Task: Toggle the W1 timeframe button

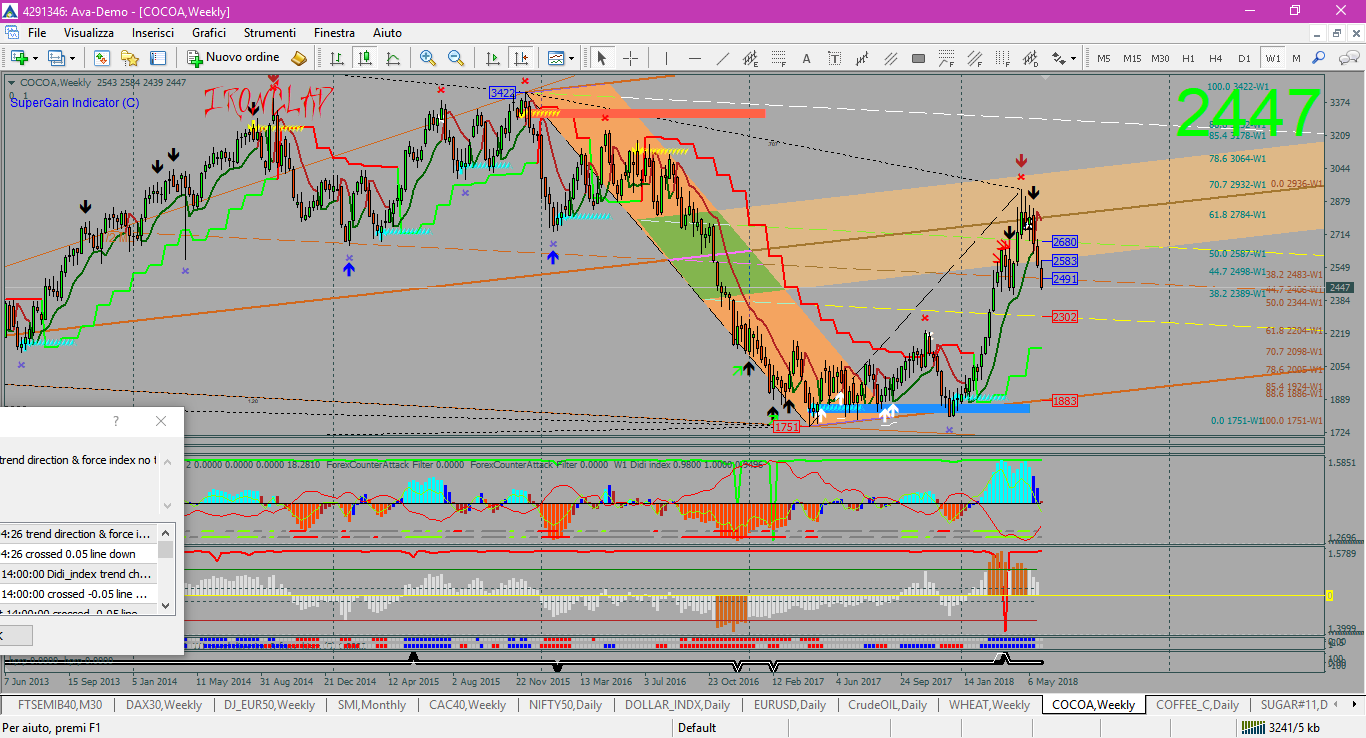Action: pos(1272,58)
